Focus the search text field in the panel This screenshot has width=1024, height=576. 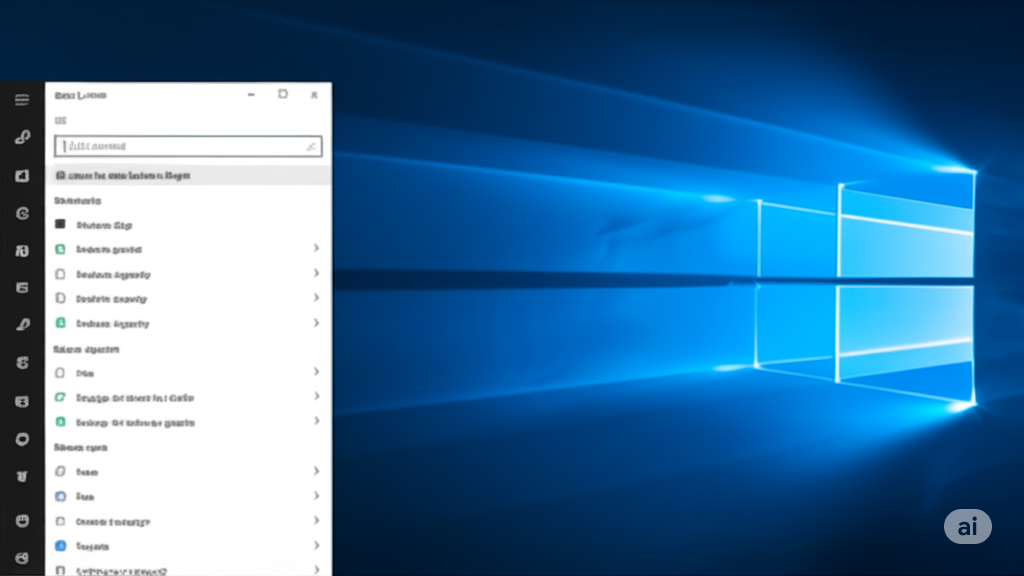point(188,146)
